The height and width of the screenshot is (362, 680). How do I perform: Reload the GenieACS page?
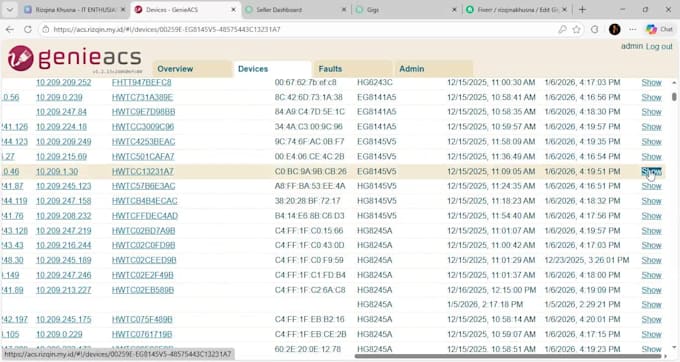[28, 29]
